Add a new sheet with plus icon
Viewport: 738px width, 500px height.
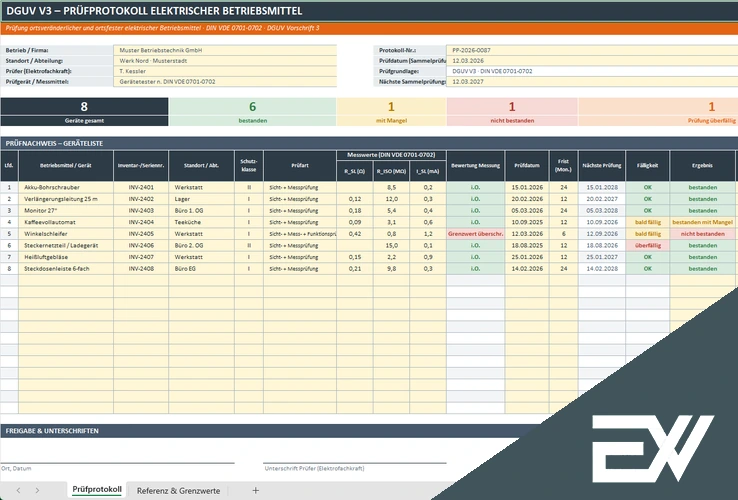pos(256,490)
